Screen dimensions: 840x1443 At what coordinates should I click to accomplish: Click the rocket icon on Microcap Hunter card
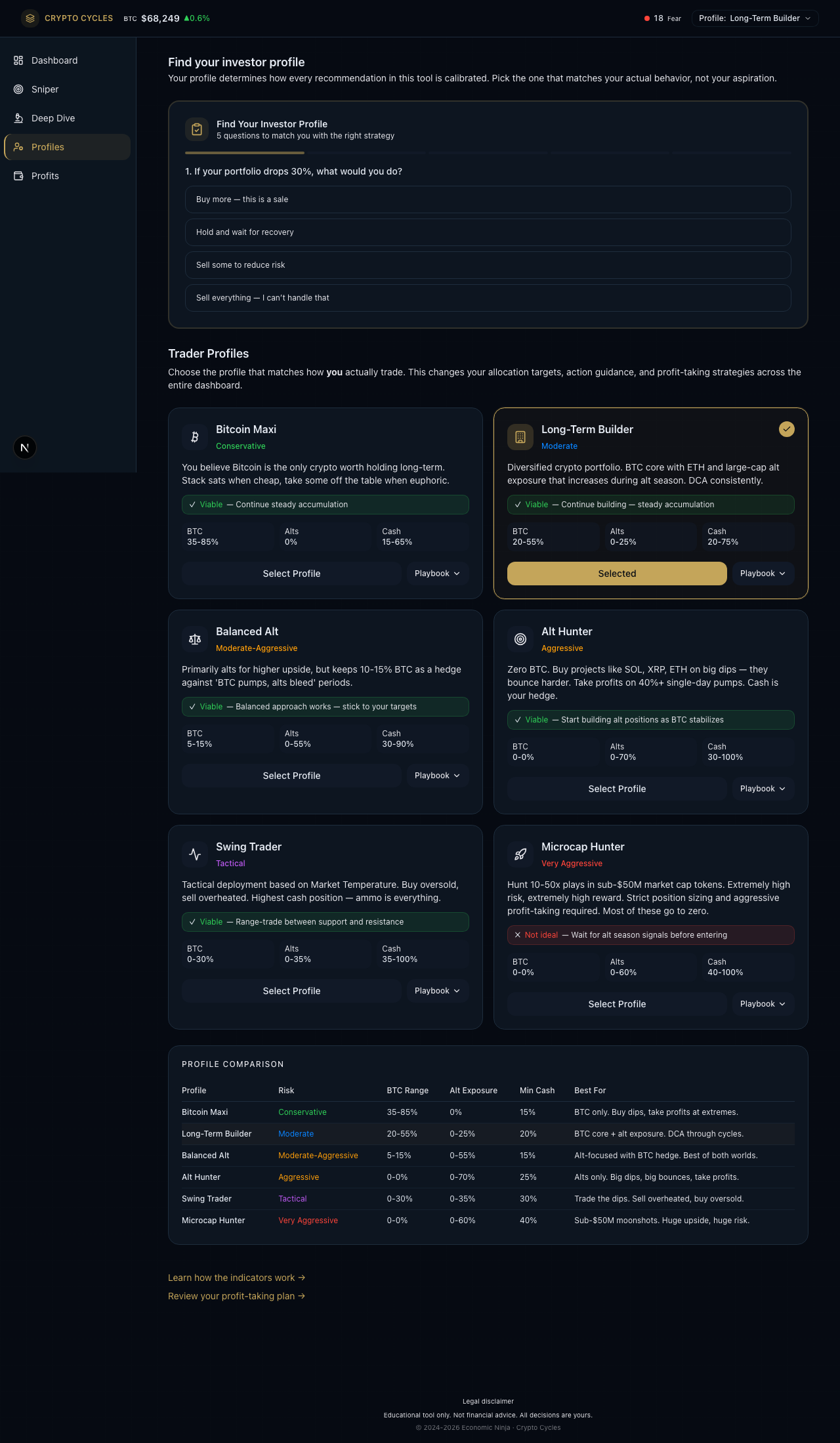[x=520, y=854]
